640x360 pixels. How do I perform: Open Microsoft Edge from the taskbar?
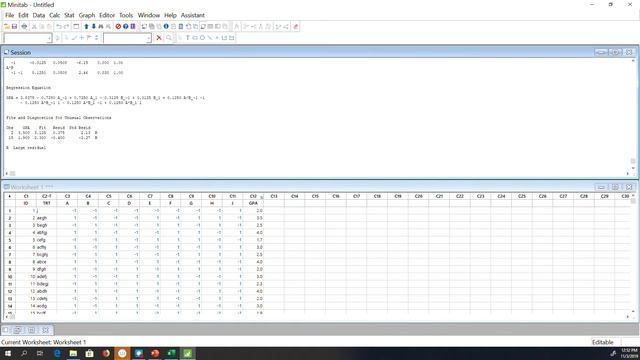(57, 353)
